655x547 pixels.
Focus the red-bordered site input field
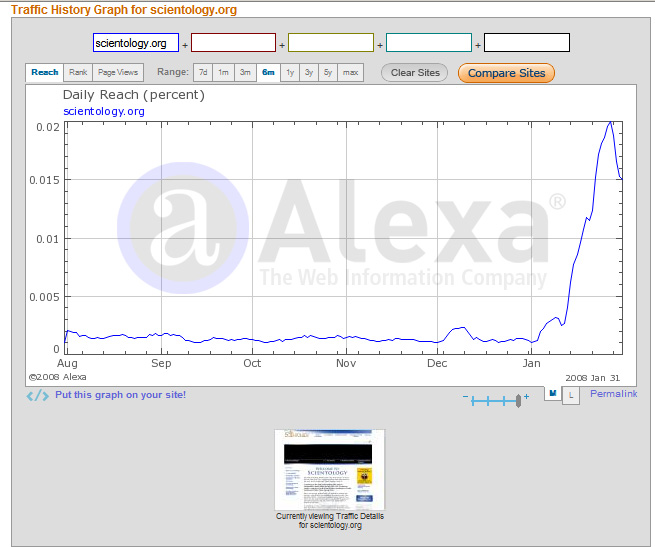(234, 43)
